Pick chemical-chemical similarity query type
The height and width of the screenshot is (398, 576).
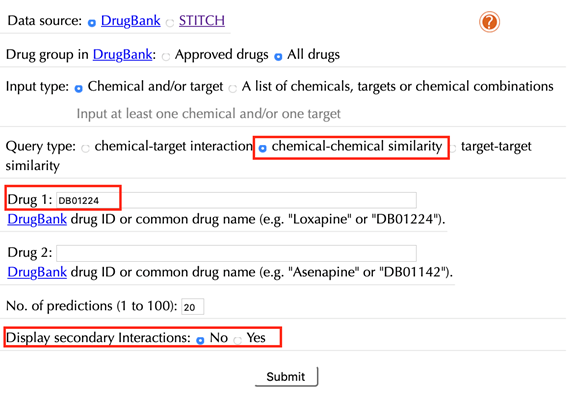click(263, 148)
